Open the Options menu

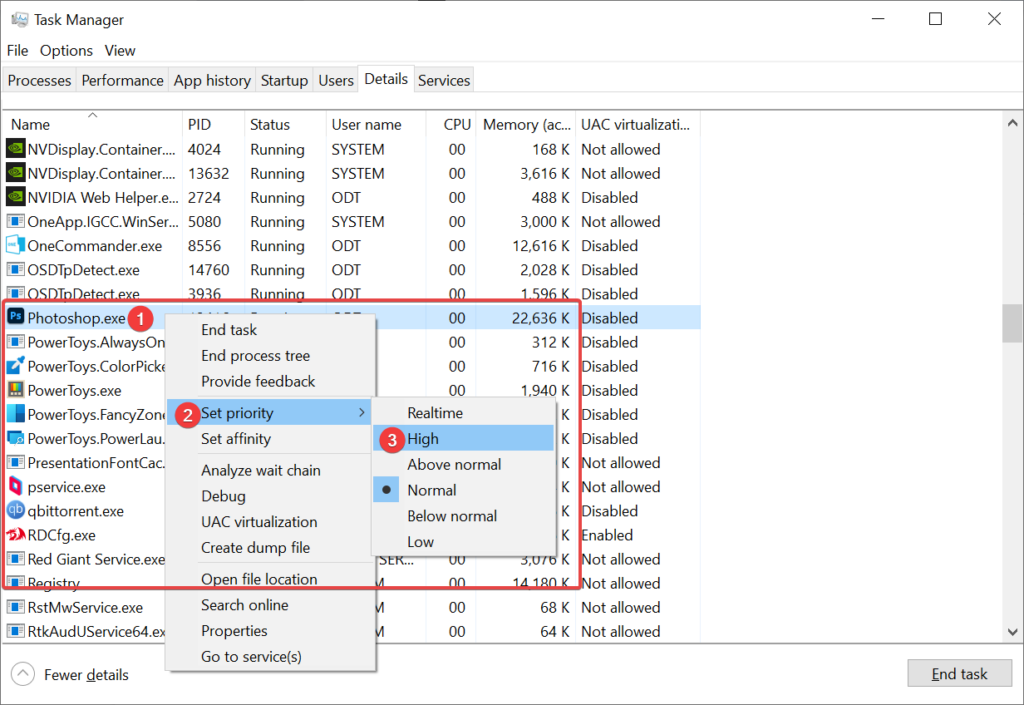tap(66, 50)
